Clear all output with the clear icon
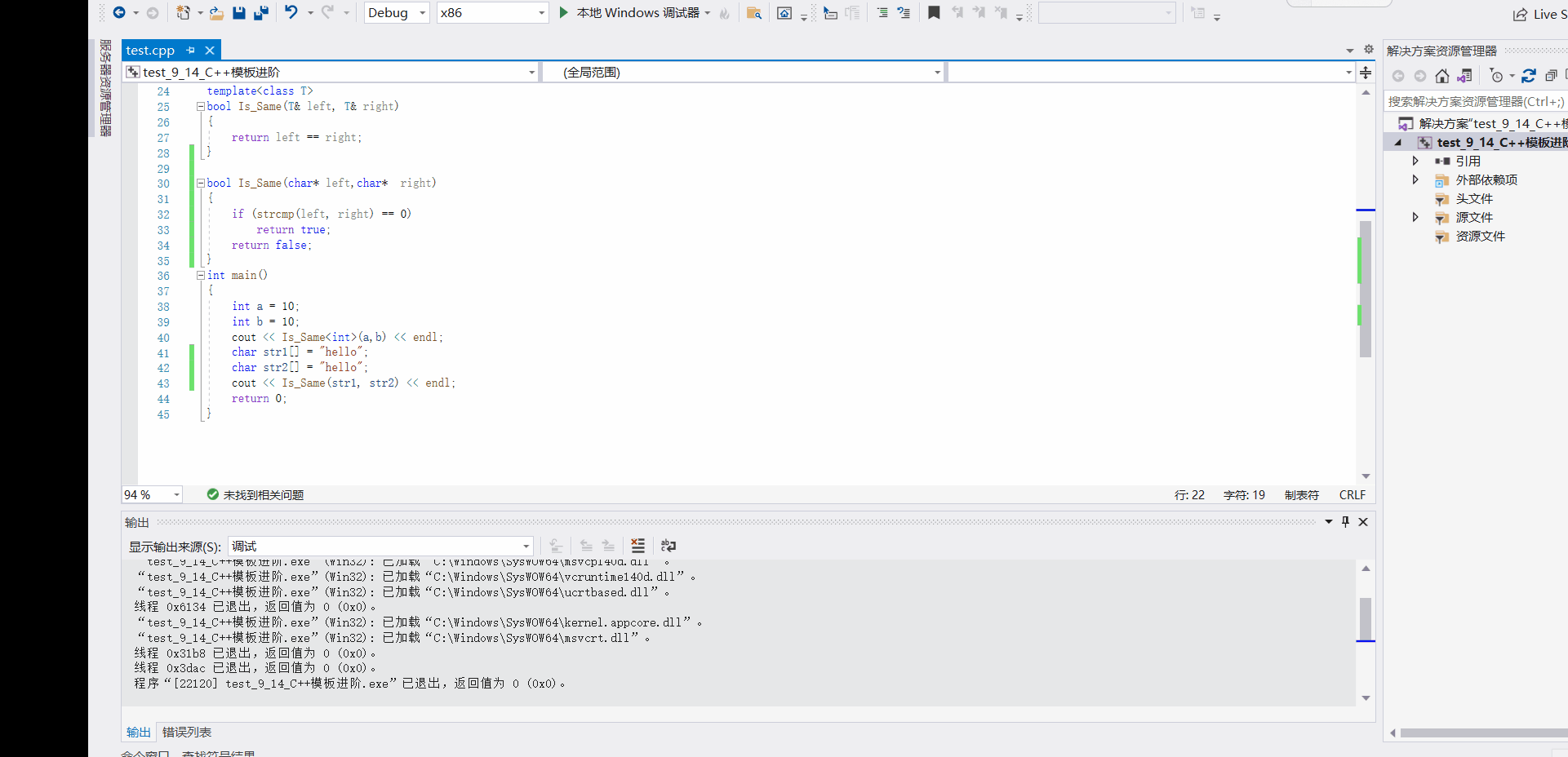This screenshot has height=757, width=1568. tap(638, 546)
